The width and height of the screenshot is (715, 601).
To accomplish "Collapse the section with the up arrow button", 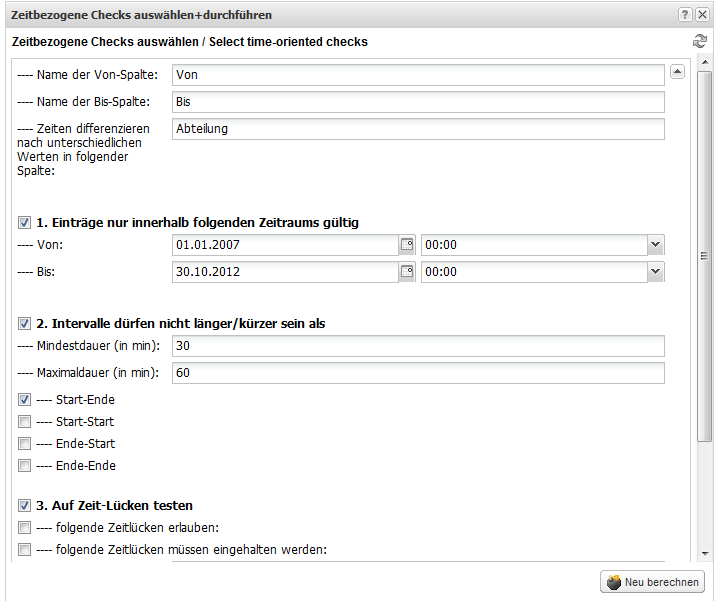I will (x=677, y=72).
